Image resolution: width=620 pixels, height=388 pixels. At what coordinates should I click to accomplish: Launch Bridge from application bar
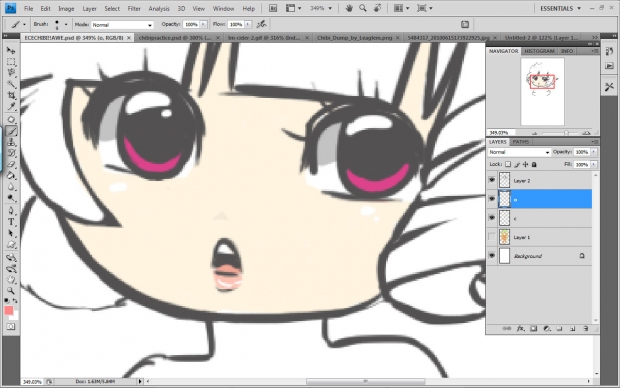pyautogui.click(x=273, y=8)
